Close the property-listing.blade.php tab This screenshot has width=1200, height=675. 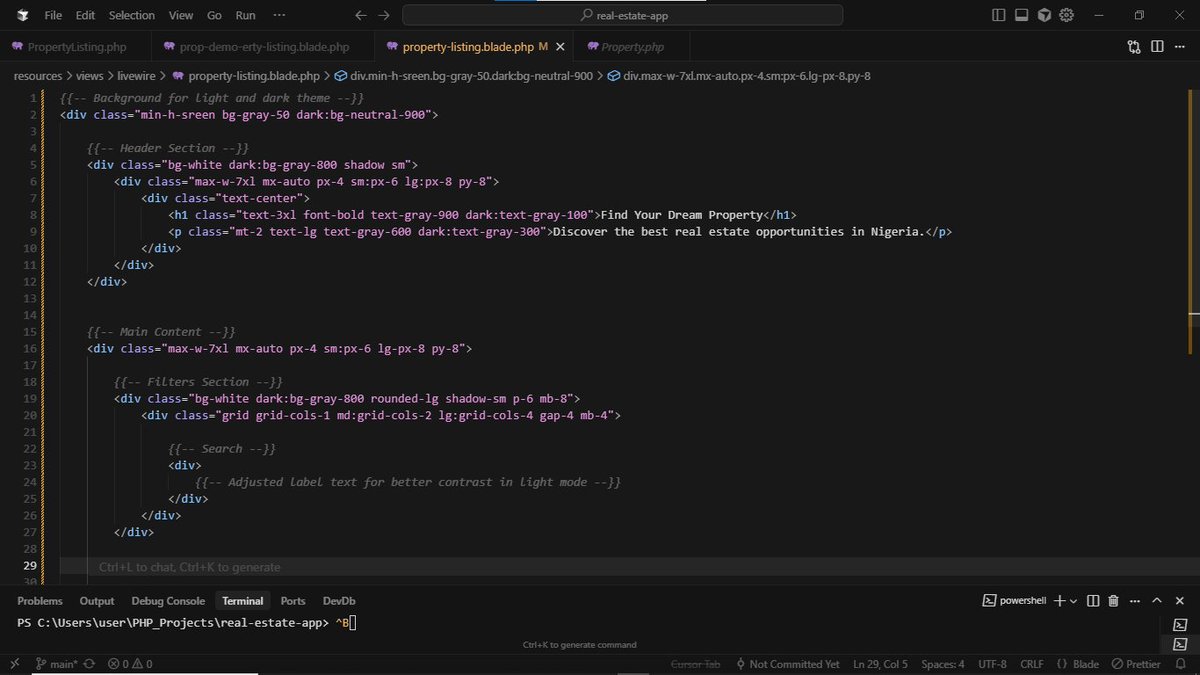(561, 47)
